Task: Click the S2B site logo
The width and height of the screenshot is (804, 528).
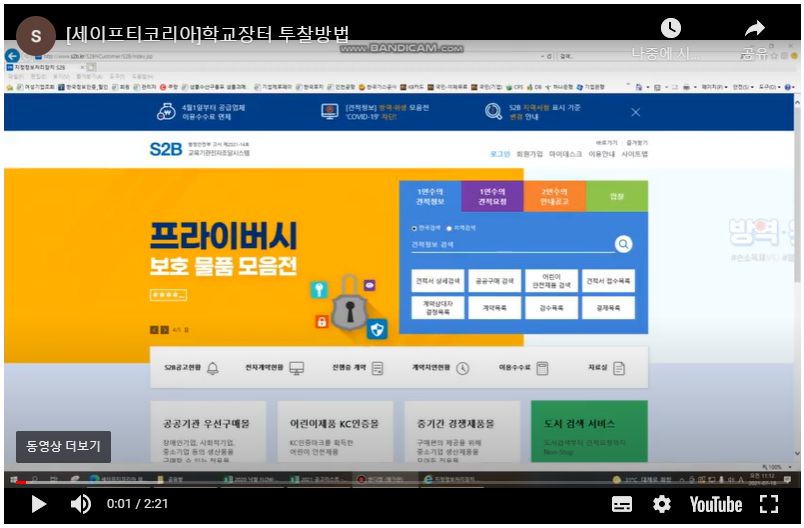Action: pyautogui.click(x=166, y=149)
